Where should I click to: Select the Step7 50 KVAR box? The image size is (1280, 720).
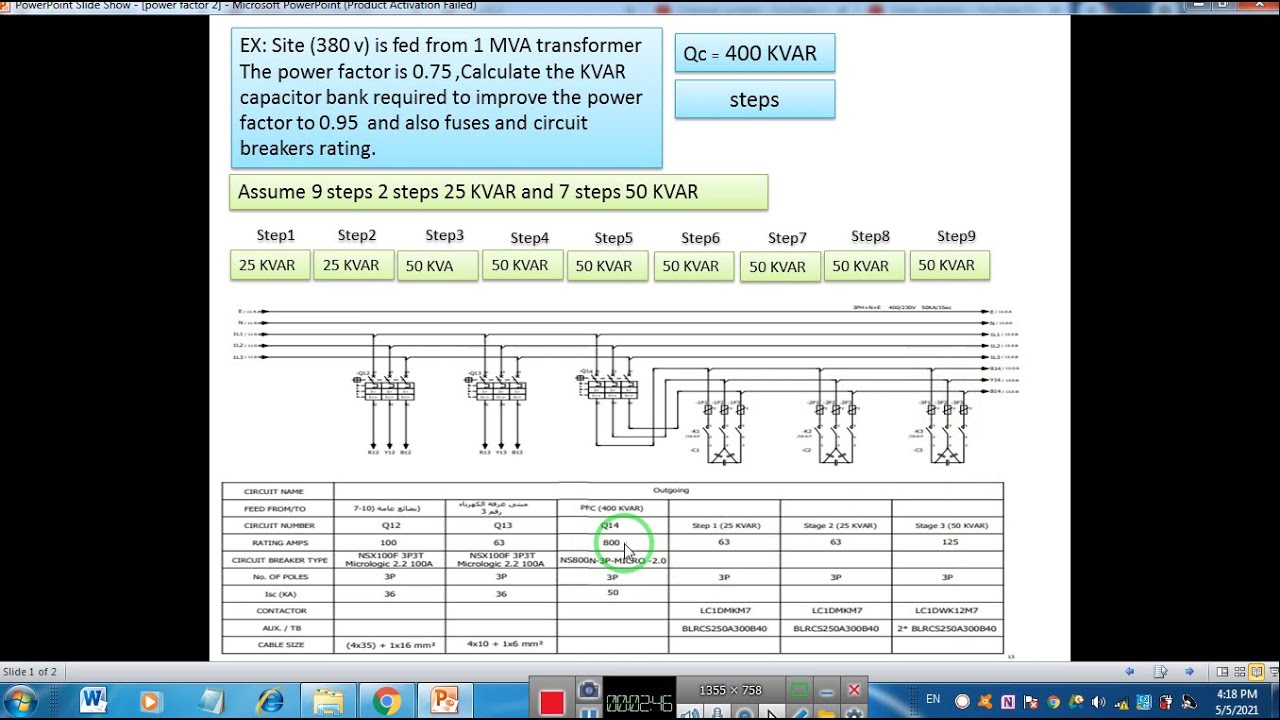(x=780, y=268)
